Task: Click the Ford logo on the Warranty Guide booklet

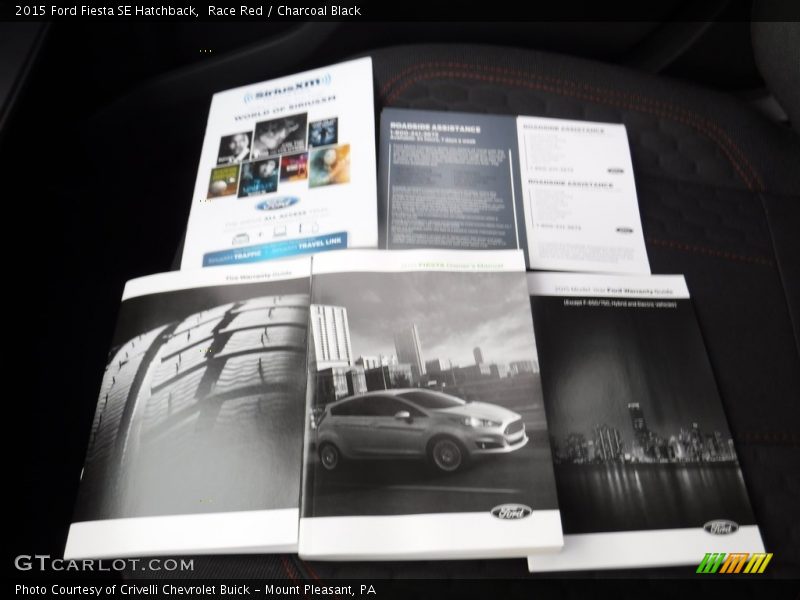Action: coord(720,527)
